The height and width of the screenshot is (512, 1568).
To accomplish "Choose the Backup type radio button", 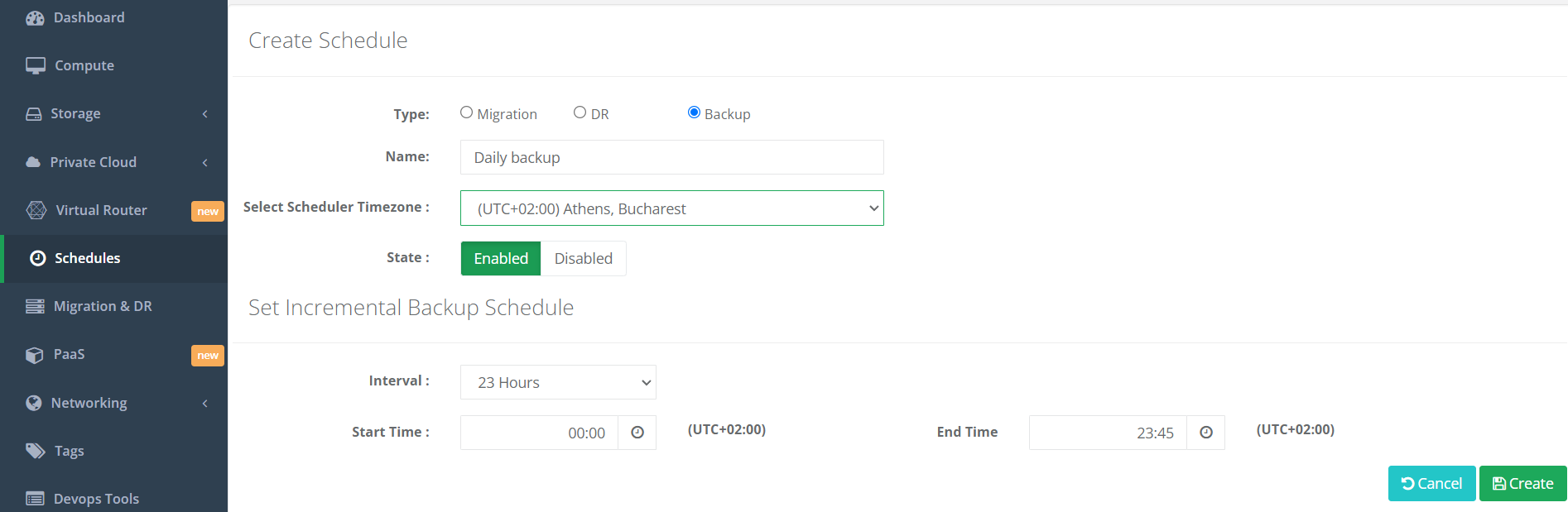I will coord(694,112).
